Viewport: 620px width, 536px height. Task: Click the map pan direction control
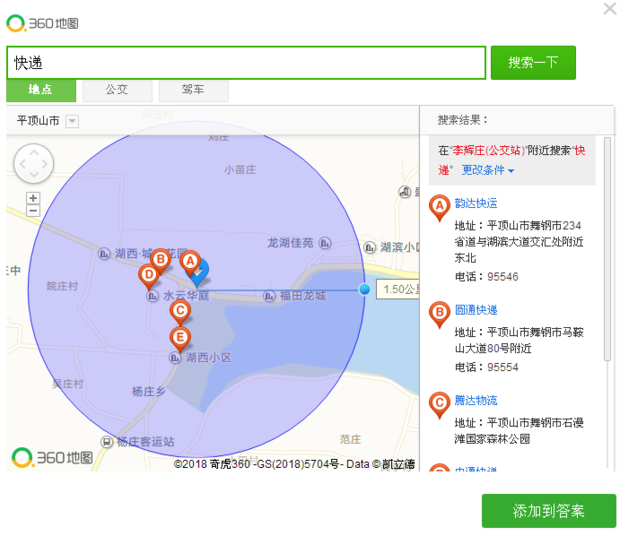34,164
